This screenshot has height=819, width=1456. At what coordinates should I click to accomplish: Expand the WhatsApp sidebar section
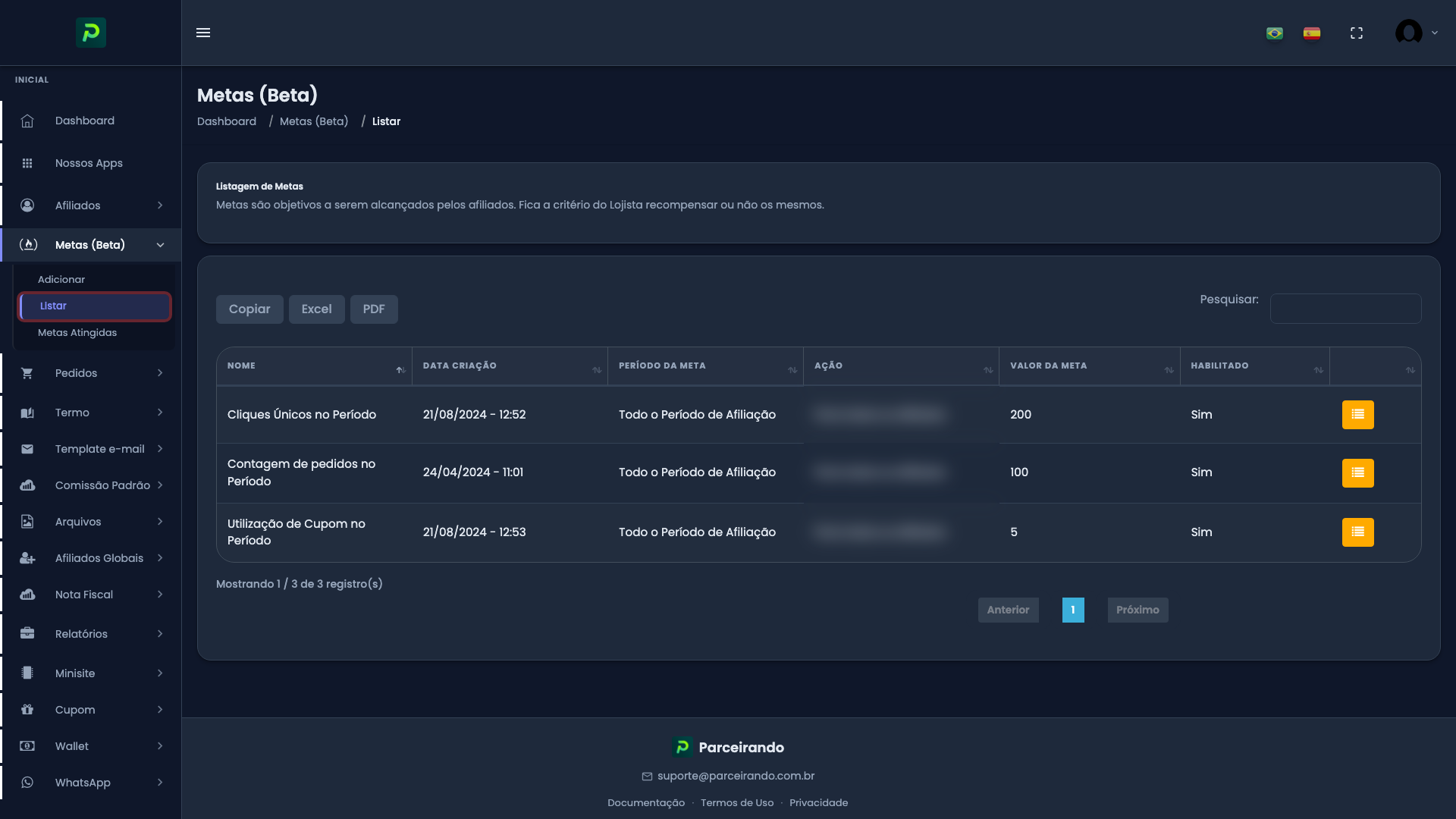click(x=91, y=783)
